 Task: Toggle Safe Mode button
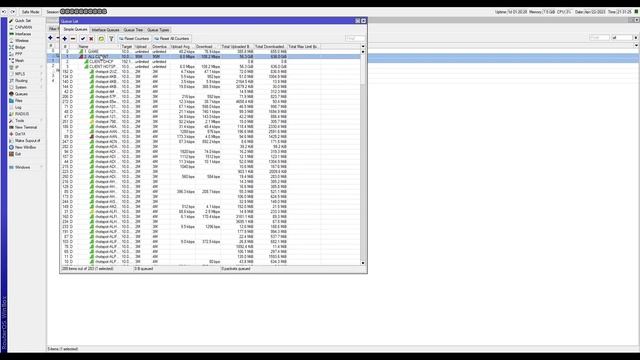pyautogui.click(x=30, y=12)
